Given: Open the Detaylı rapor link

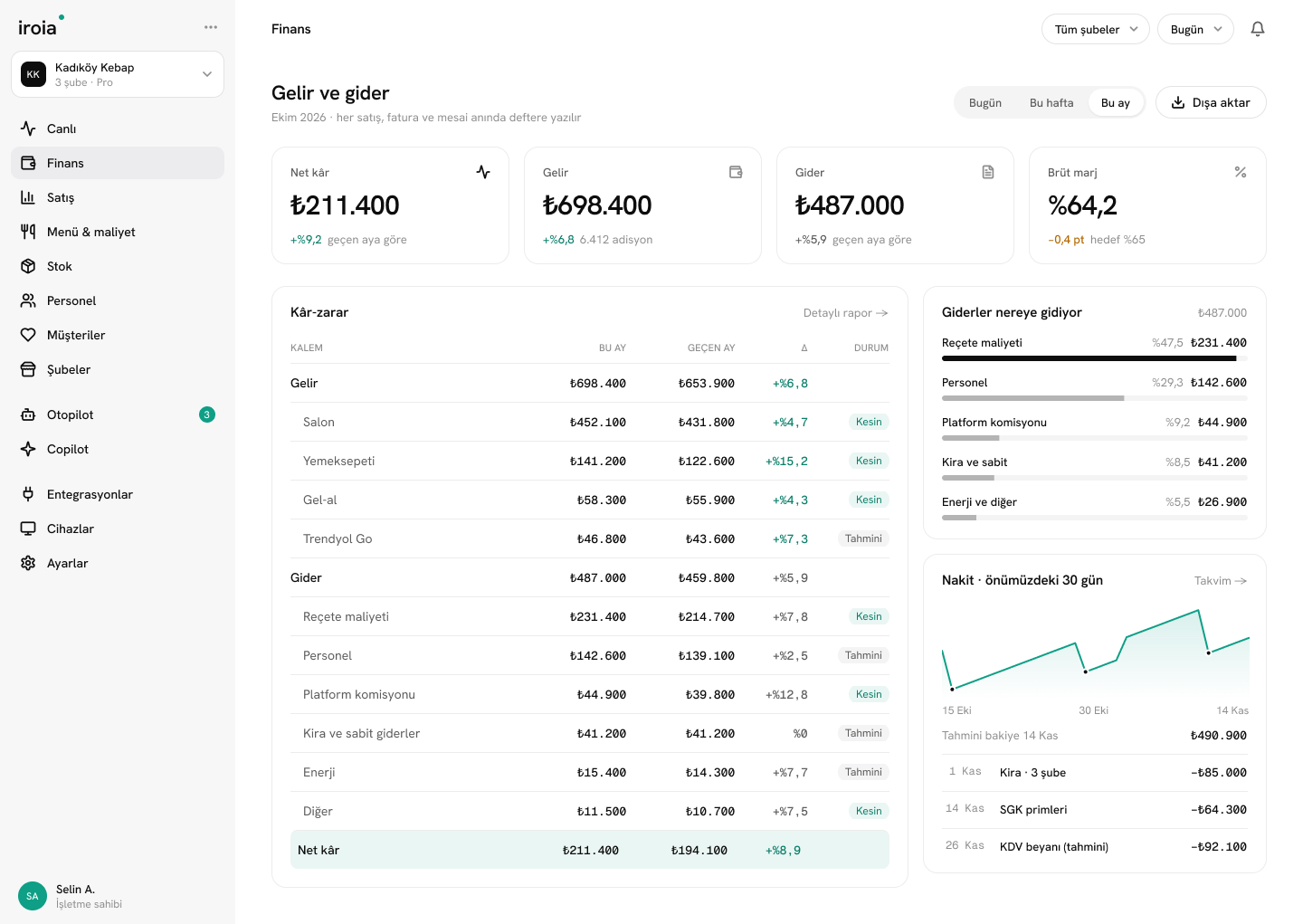Looking at the screenshot, I should (x=846, y=313).
